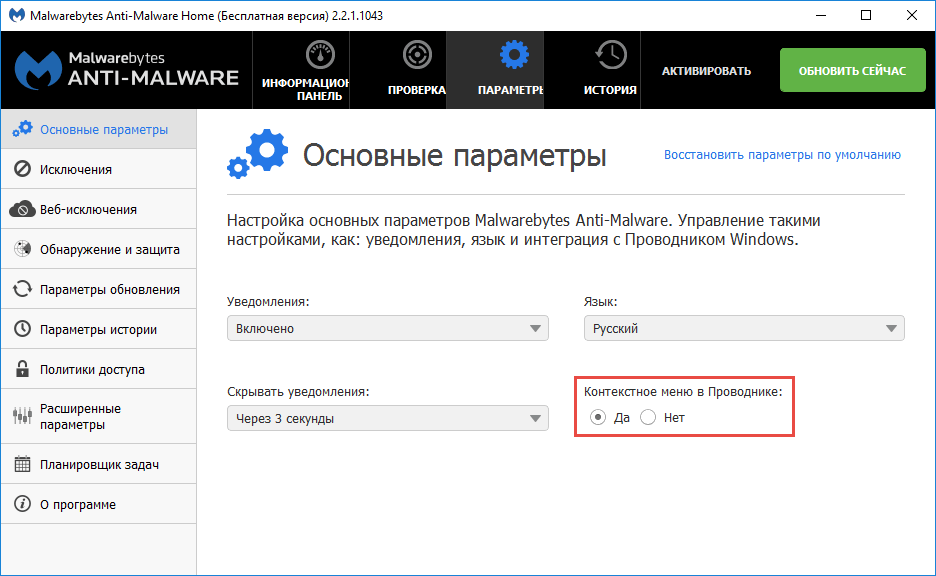Open the Язык selection dropdown
This screenshot has width=936, height=576.
[x=744, y=327]
